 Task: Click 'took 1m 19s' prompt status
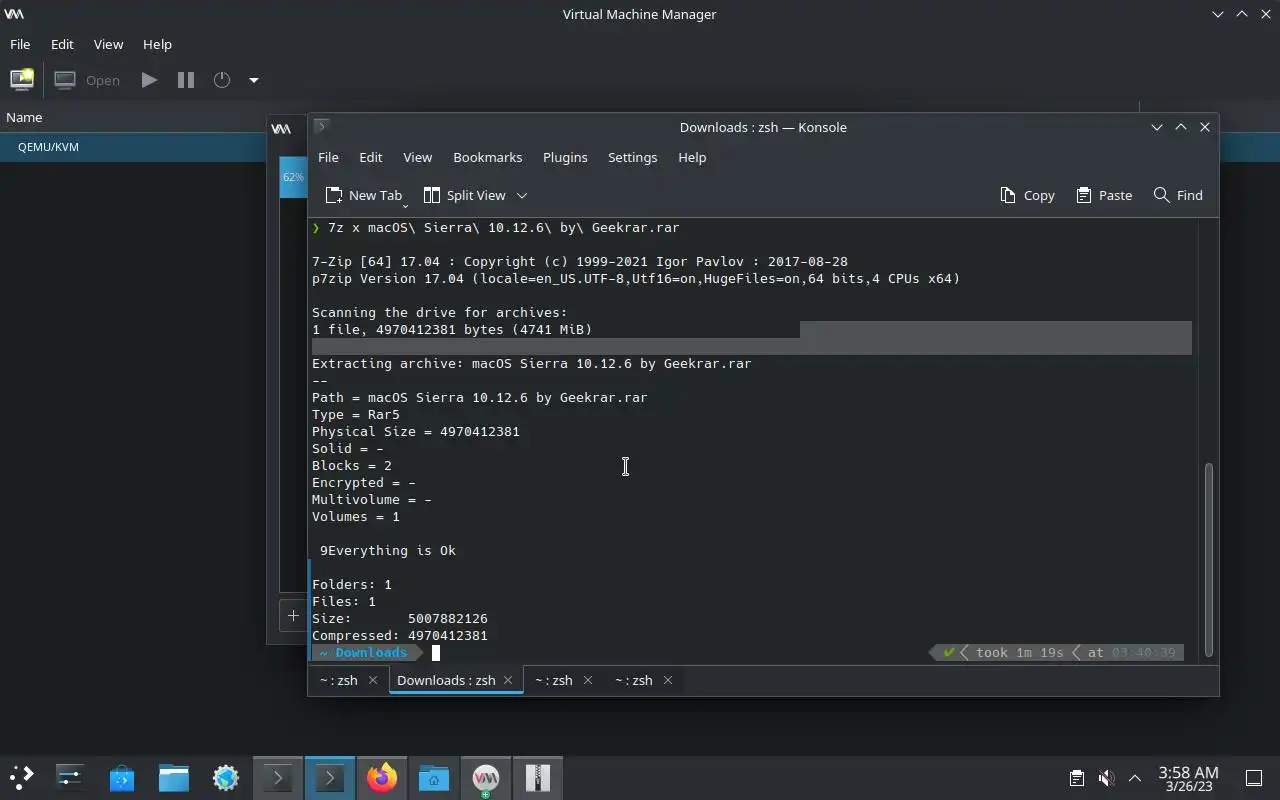click(1019, 652)
